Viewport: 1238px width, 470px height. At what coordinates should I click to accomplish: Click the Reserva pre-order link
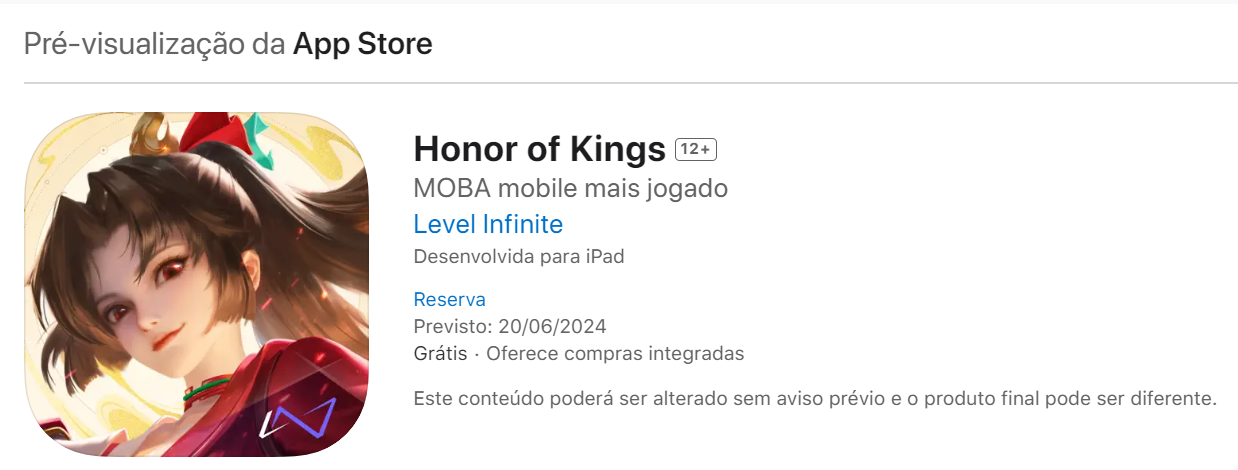449,299
